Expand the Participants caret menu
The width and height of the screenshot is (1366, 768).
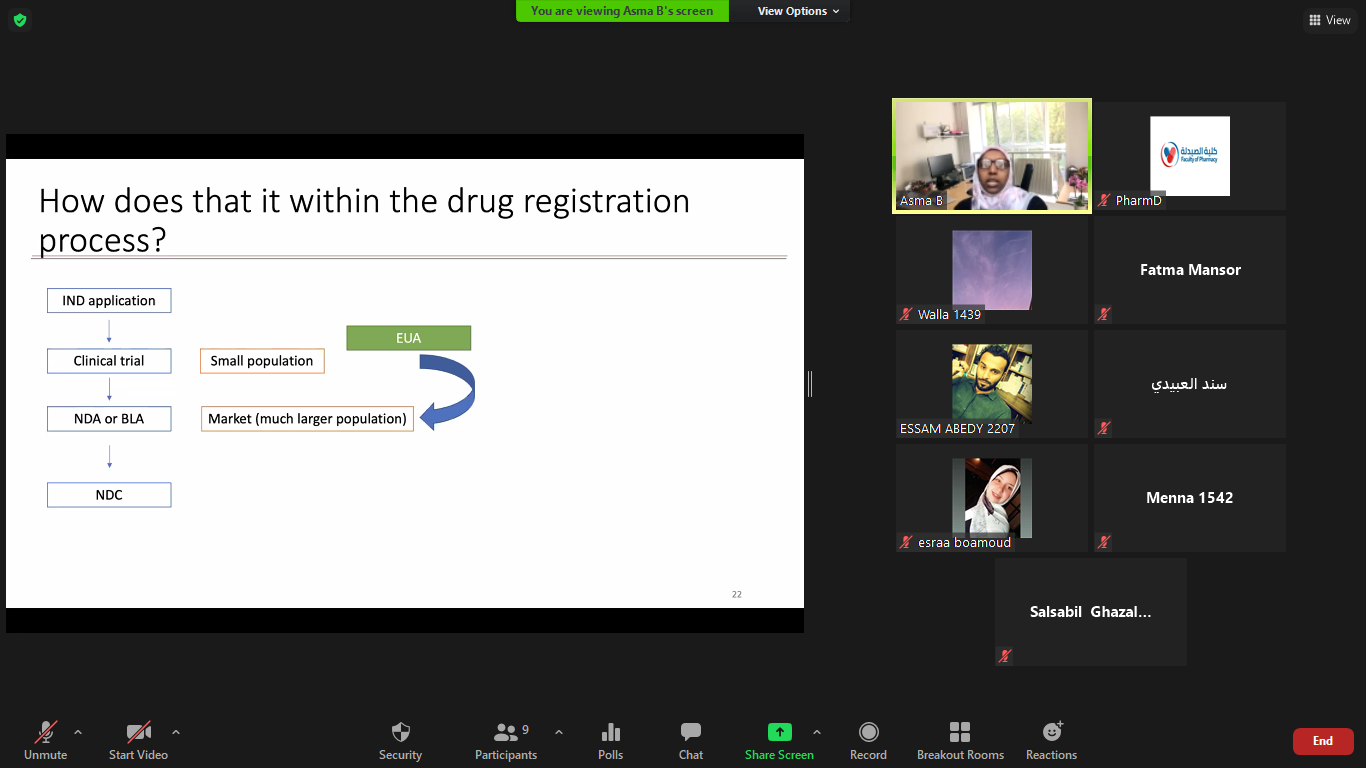coord(558,732)
